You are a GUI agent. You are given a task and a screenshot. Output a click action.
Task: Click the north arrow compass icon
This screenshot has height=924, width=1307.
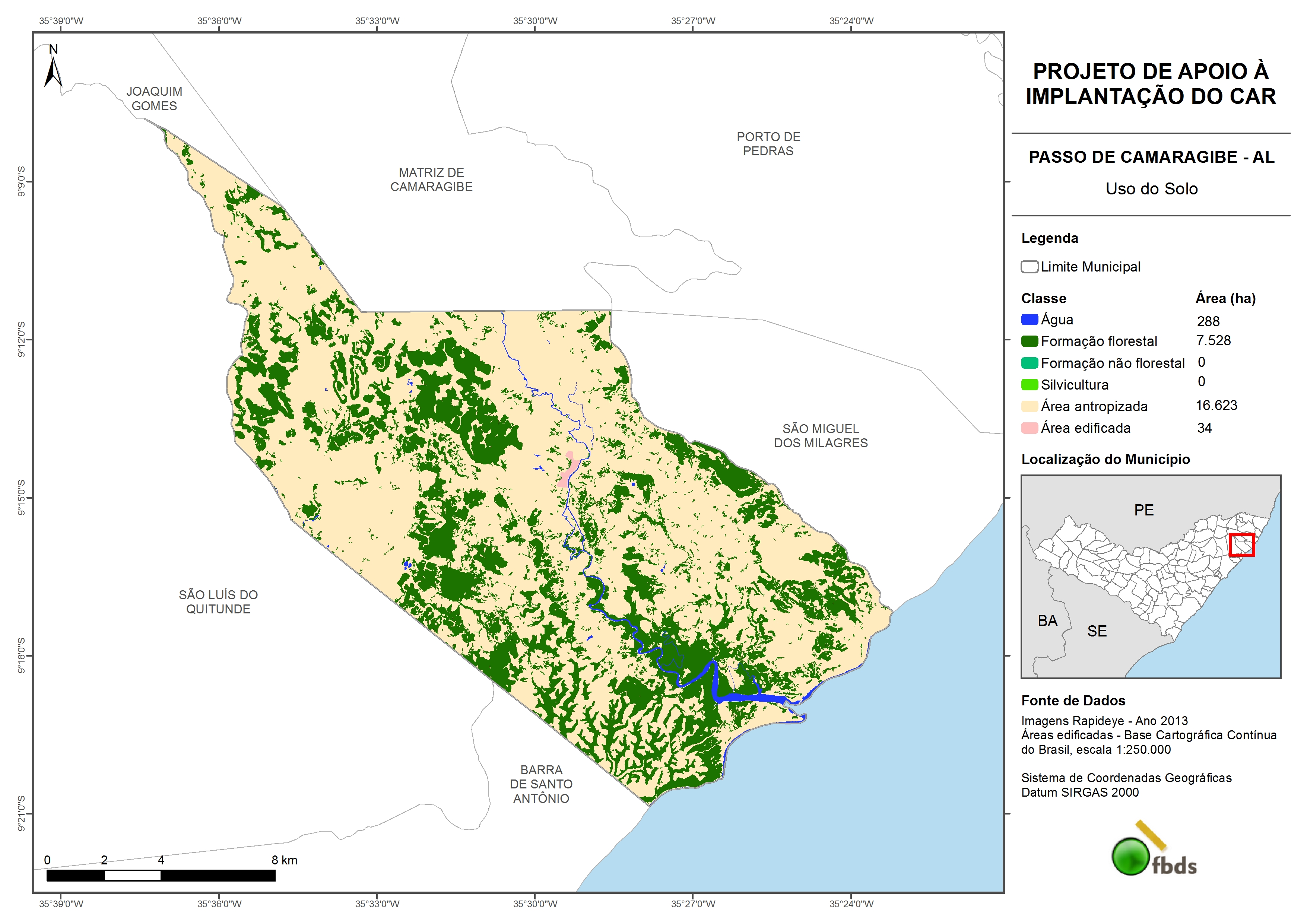54,69
